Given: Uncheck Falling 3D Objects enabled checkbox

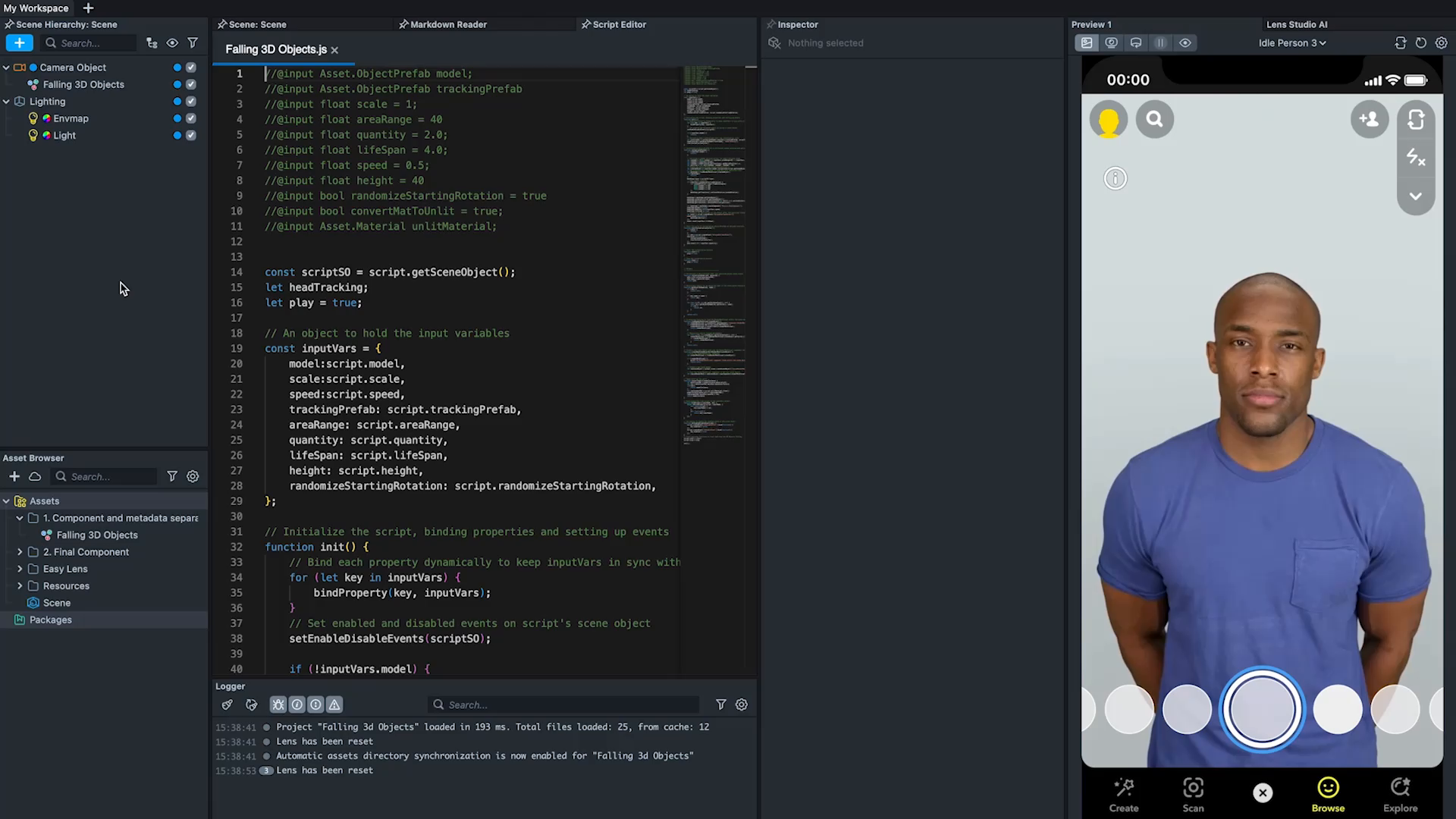Looking at the screenshot, I should click(x=191, y=85).
